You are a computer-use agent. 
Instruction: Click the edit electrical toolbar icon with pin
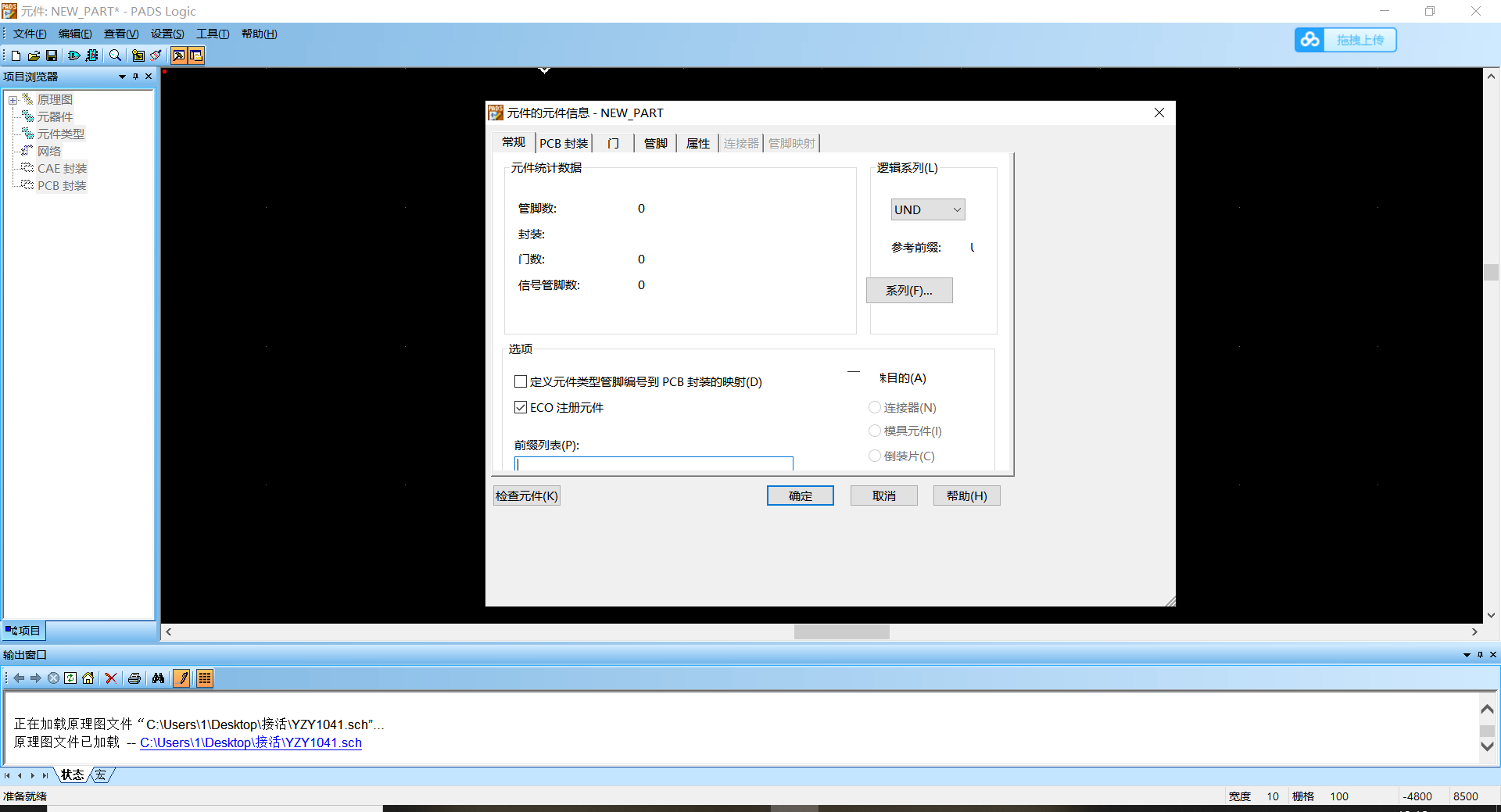[x=138, y=55]
